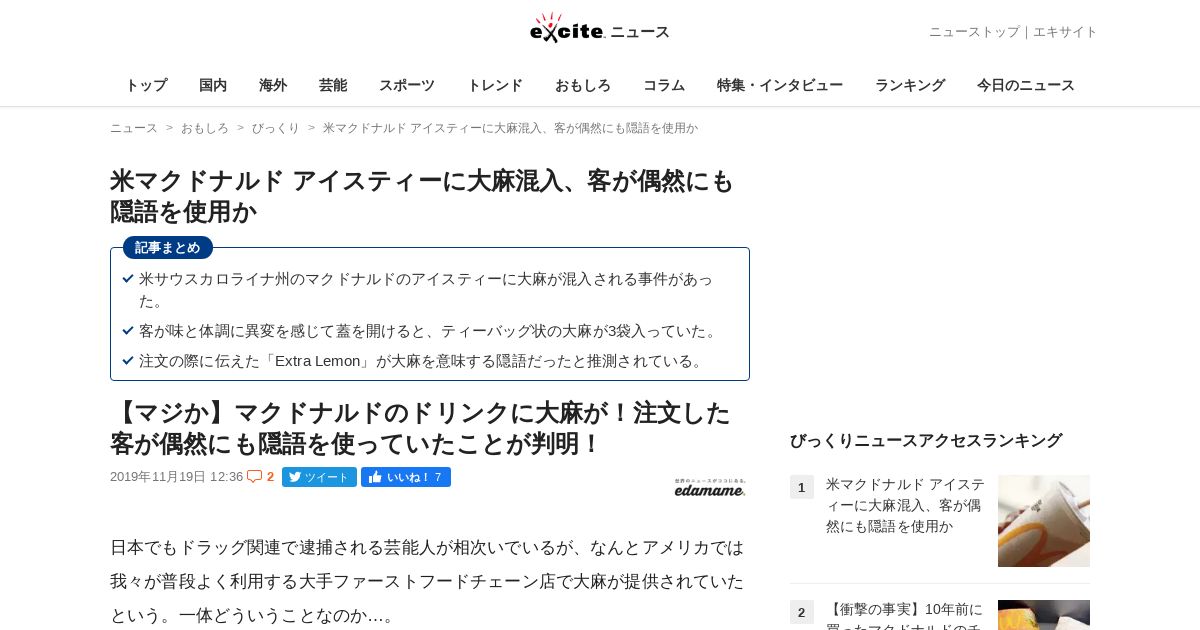Click summary line about ティーバッグ状の大麻が3袋

tap(430, 331)
